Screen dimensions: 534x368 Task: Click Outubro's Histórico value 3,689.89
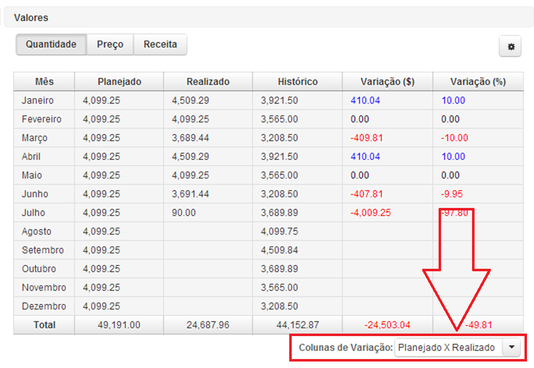(279, 269)
